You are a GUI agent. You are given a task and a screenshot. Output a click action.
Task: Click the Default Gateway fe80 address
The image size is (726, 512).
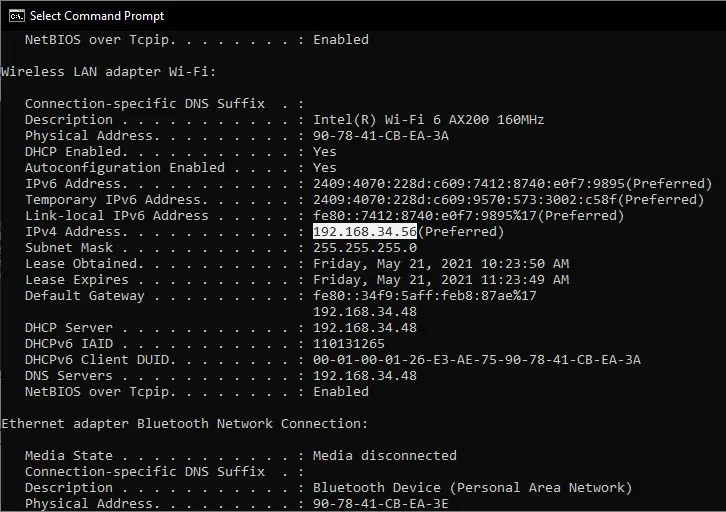pyautogui.click(x=425, y=296)
